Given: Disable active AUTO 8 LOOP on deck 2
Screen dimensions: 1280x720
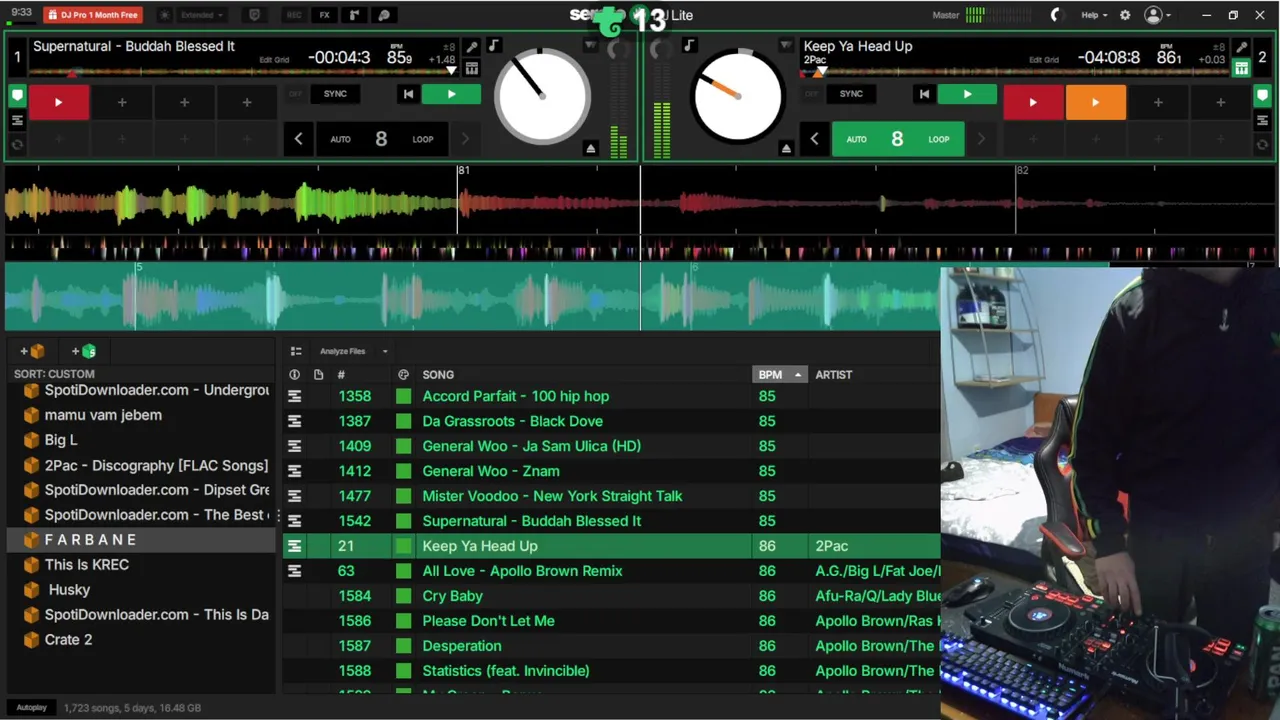Looking at the screenshot, I should pyautogui.click(x=897, y=139).
